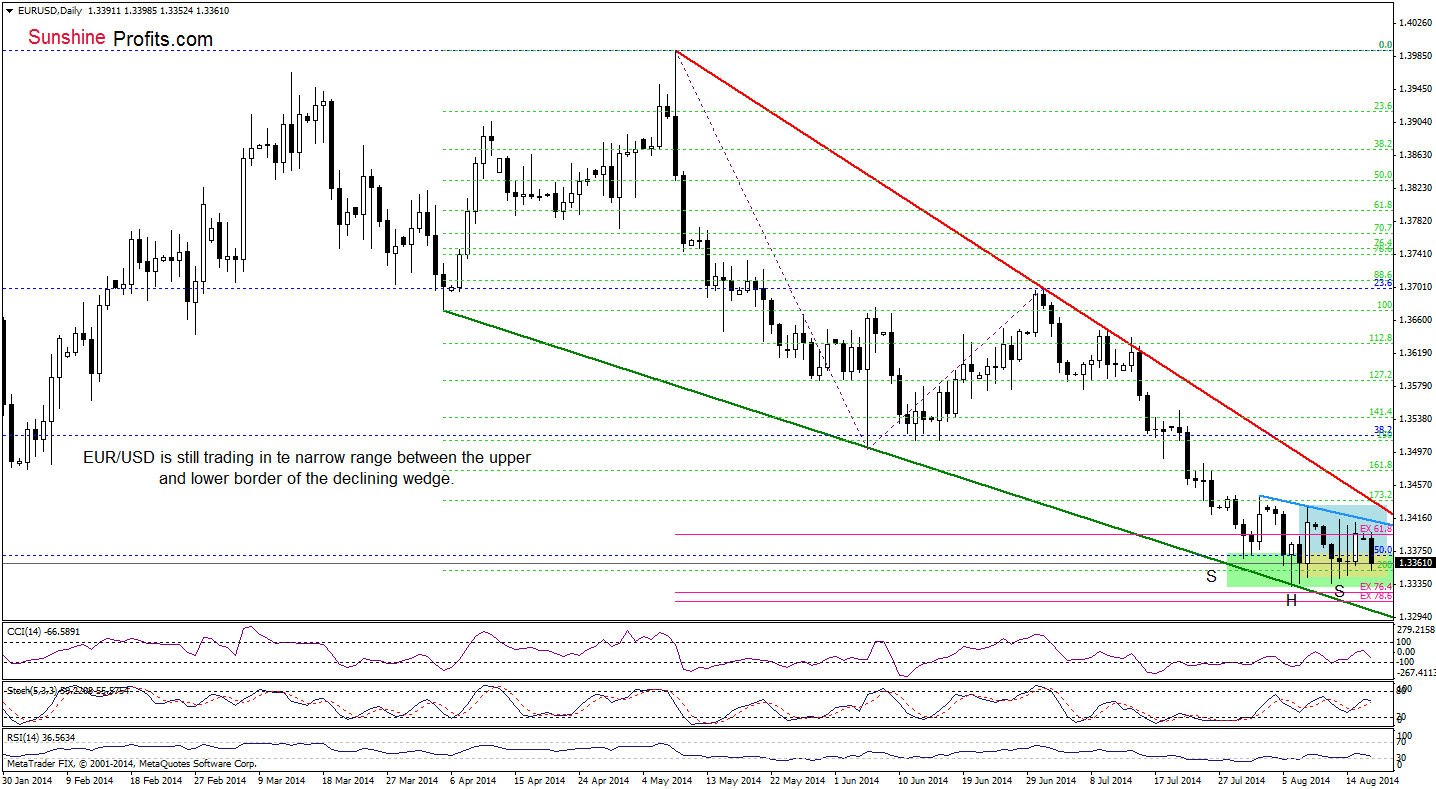The image size is (1436, 789).
Task: Click the 127.2 Fibonacci extension label
Action: (1381, 375)
